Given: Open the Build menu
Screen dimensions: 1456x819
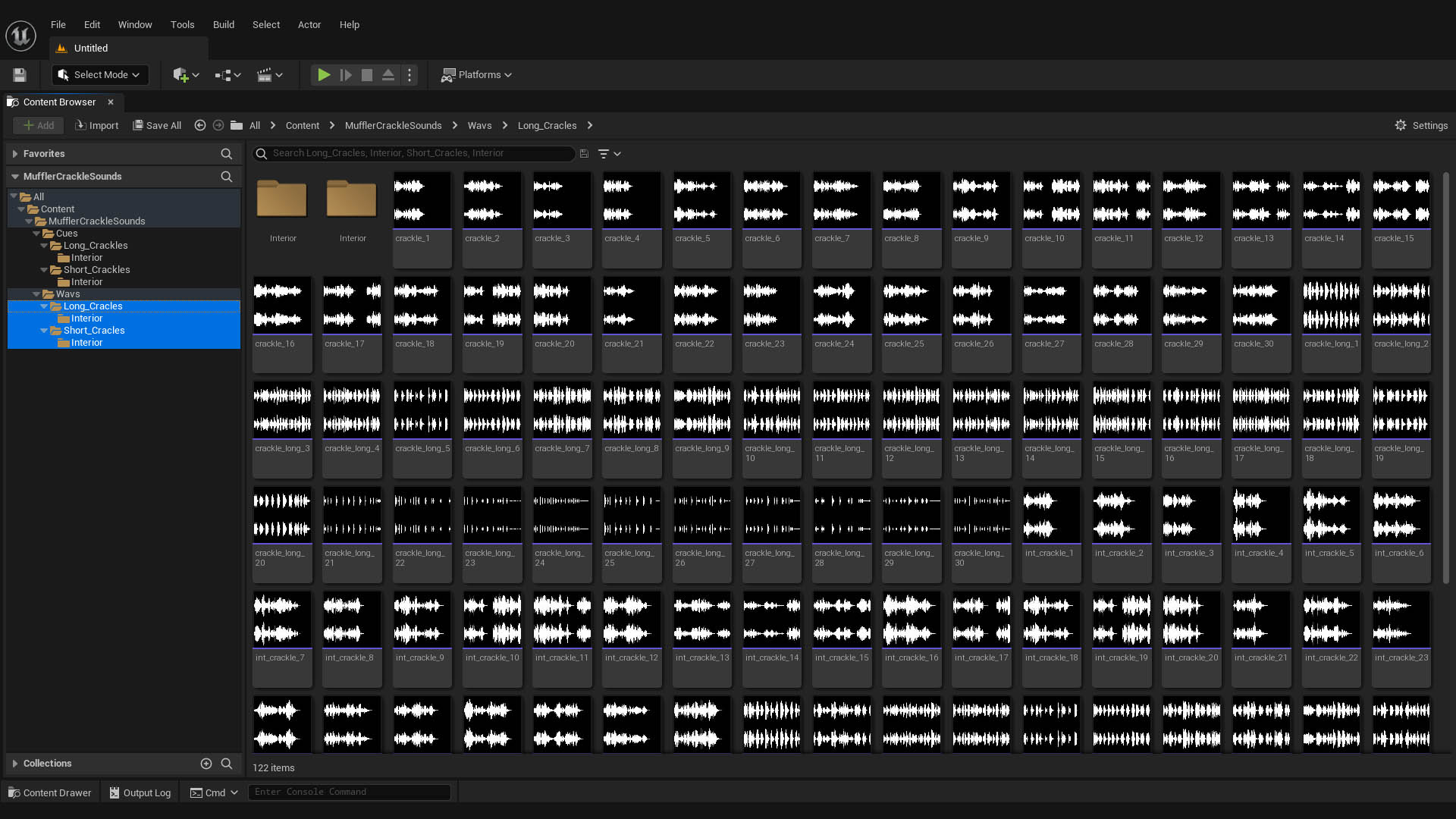Looking at the screenshot, I should point(223,25).
